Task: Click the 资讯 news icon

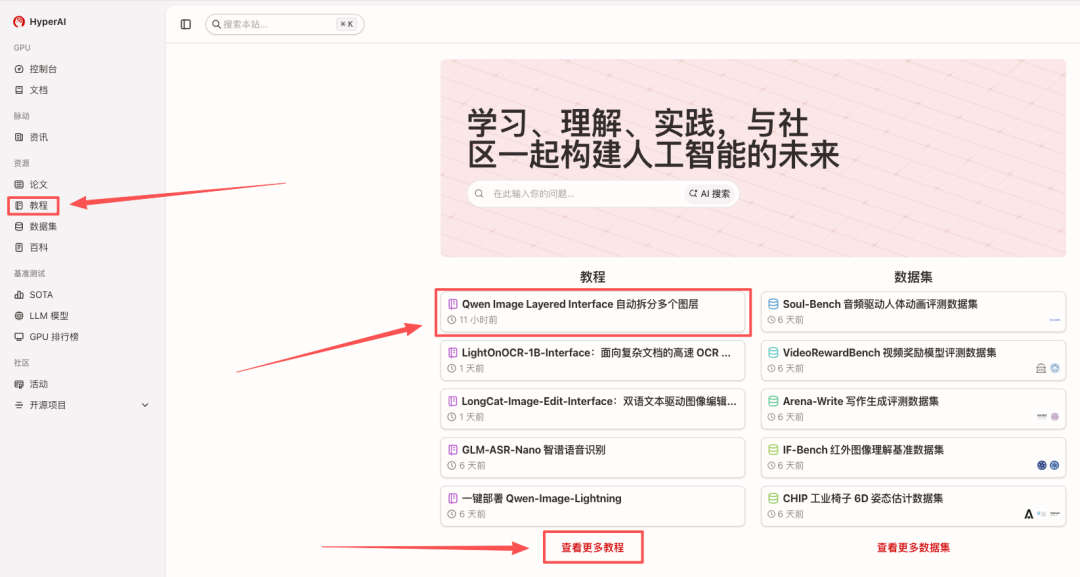Action: tap(19, 137)
